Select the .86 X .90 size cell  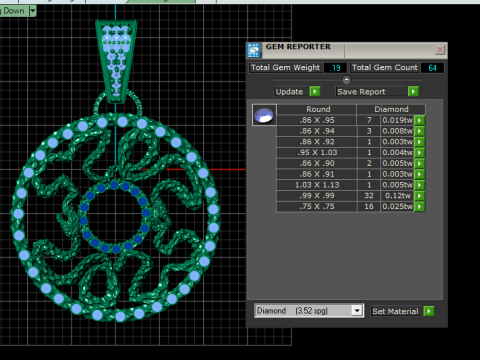click(x=317, y=163)
